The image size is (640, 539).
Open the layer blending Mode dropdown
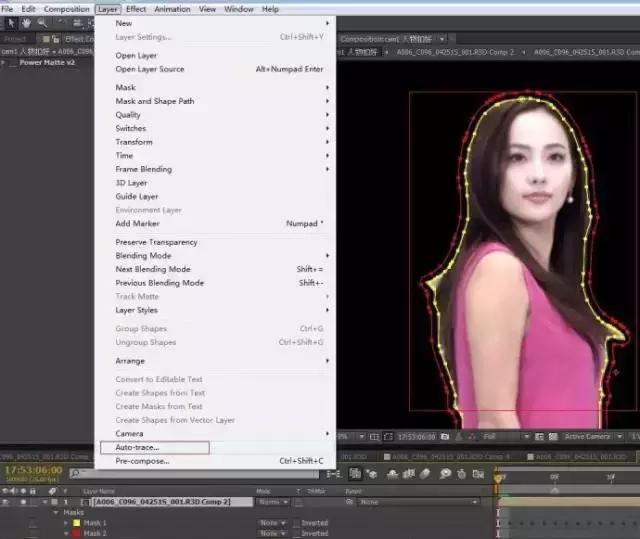(272, 502)
